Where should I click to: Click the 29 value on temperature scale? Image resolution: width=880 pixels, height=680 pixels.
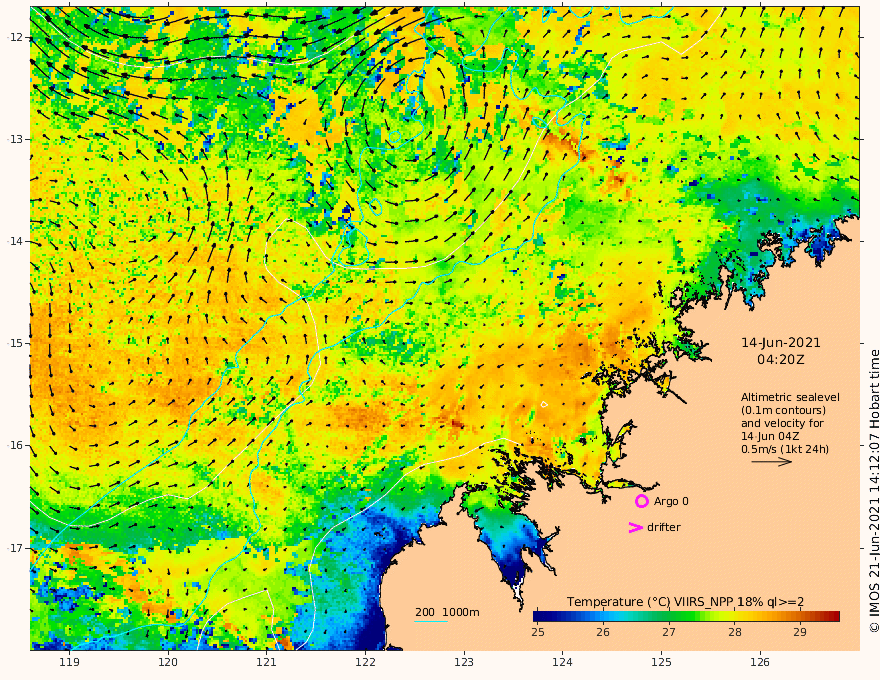(x=800, y=632)
